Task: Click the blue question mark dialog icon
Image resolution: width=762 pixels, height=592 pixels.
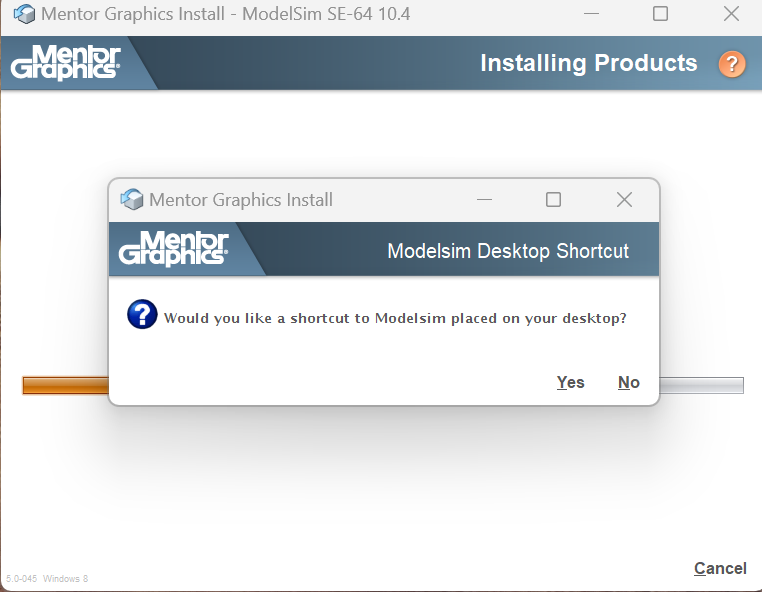Action: click(x=142, y=314)
